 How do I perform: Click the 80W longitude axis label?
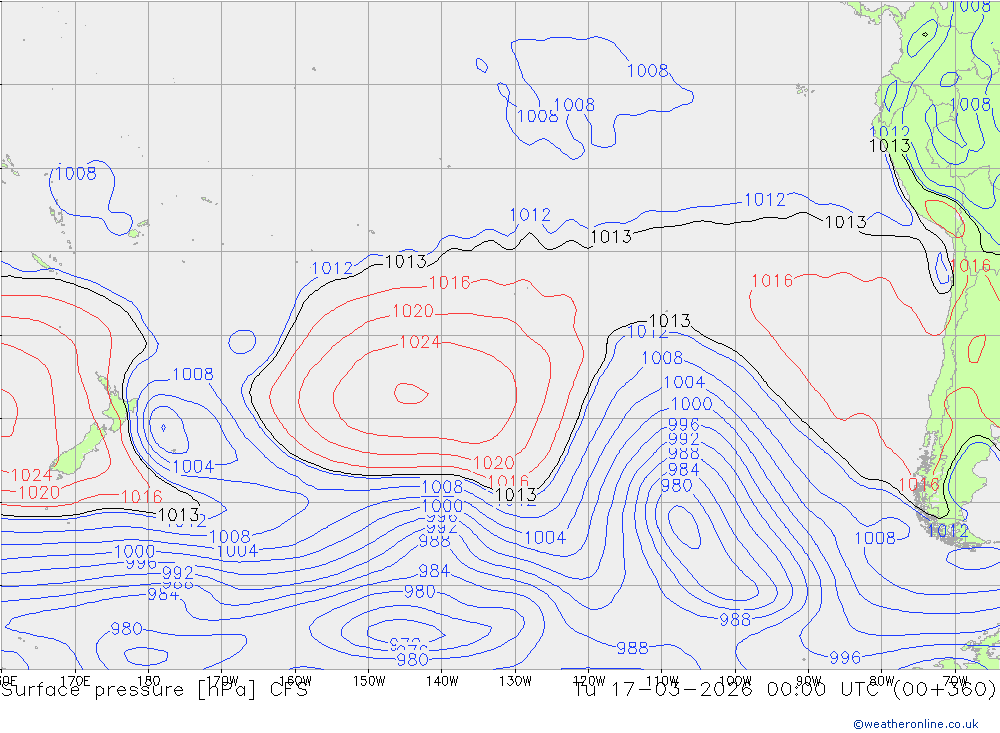882,680
